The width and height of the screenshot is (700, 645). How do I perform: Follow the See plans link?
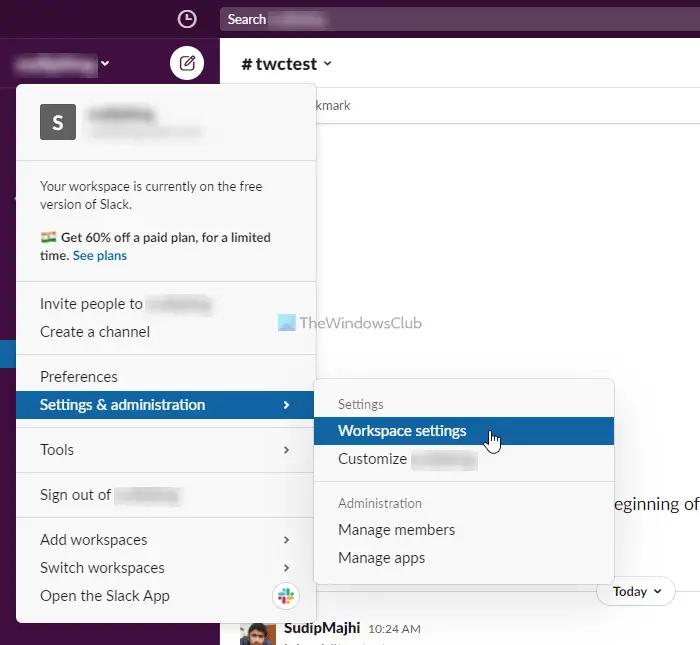tap(100, 256)
